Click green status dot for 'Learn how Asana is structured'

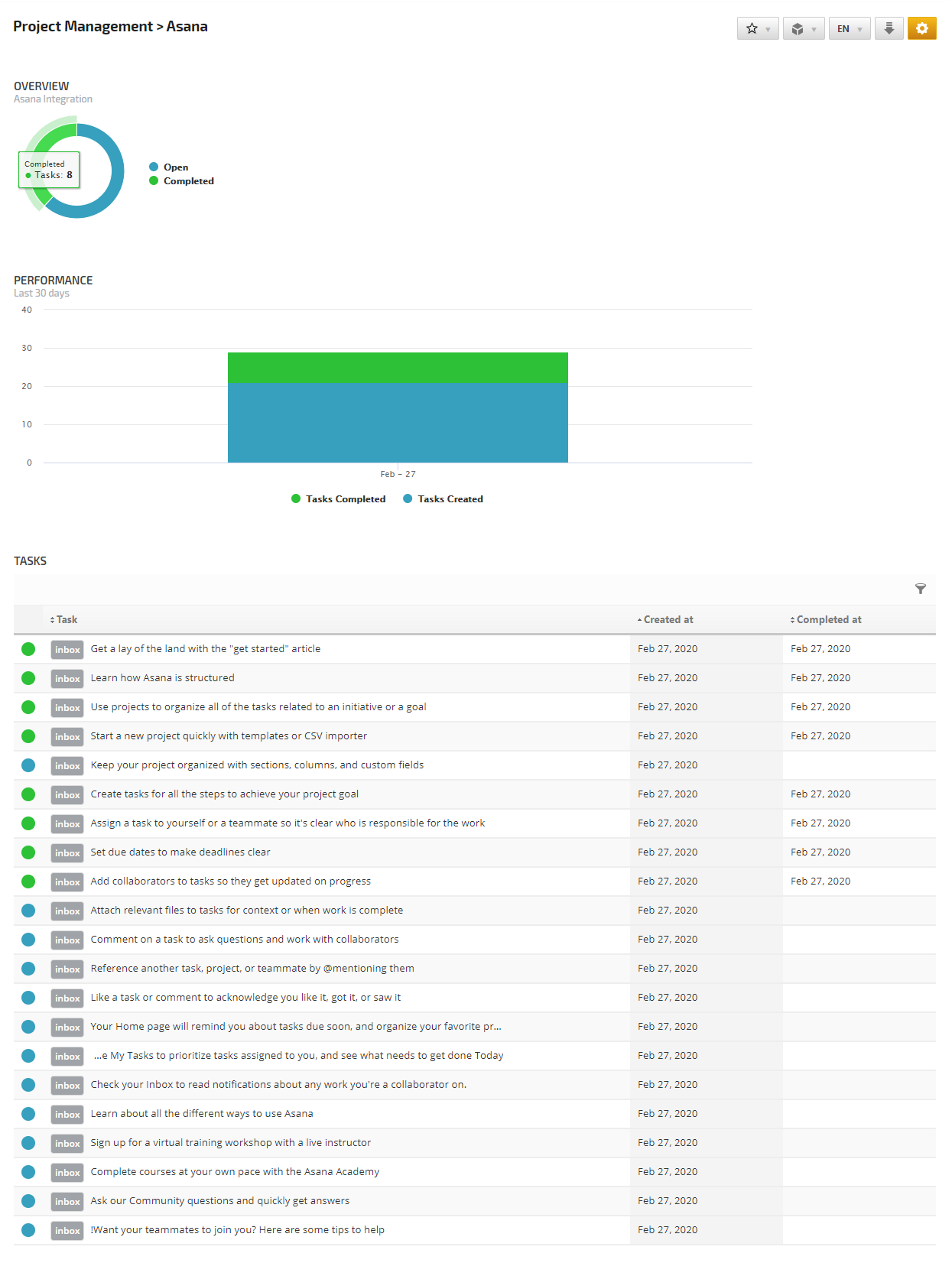coord(28,678)
